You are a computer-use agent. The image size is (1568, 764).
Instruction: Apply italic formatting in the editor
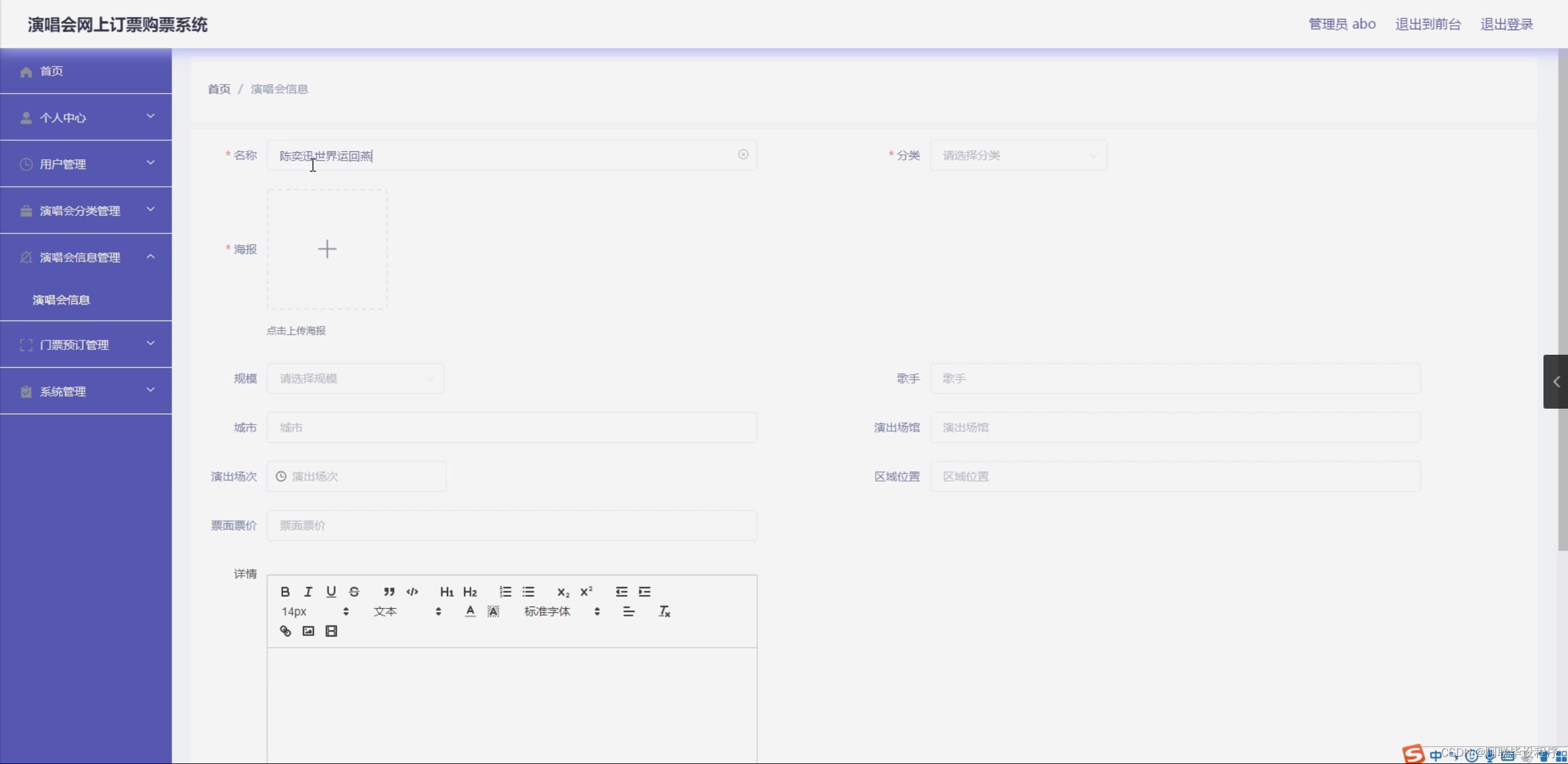pos(308,591)
